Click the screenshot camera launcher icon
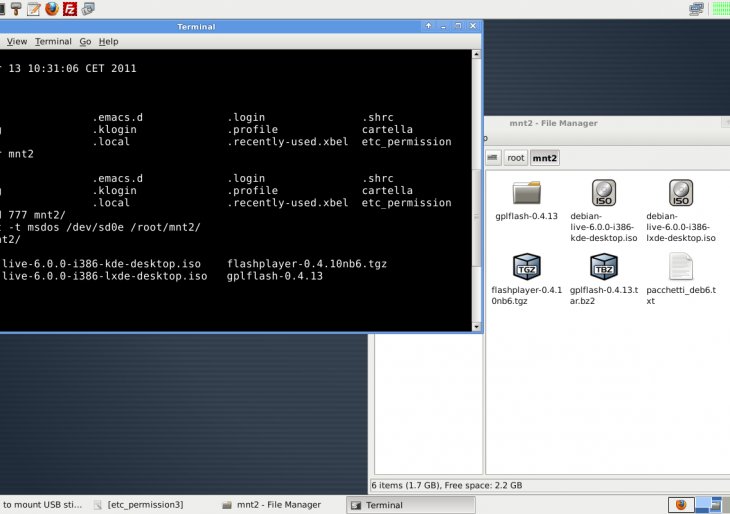This screenshot has width=730, height=514. [x=88, y=8]
